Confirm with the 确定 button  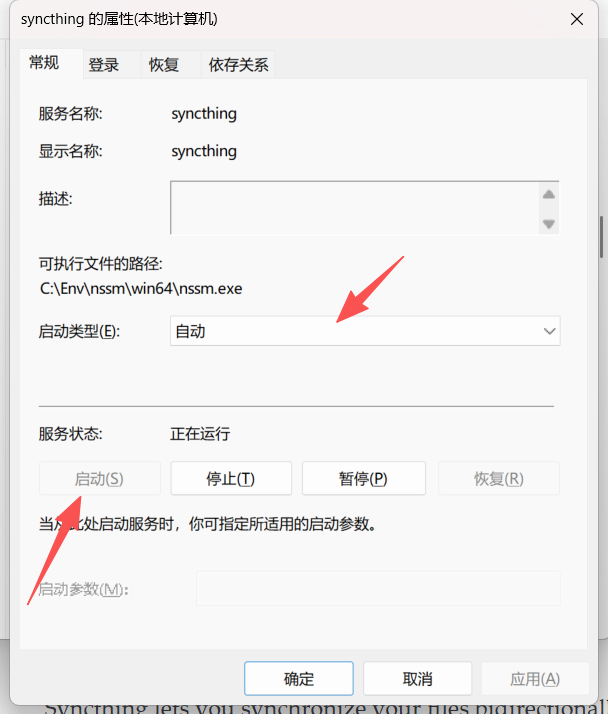pyautogui.click(x=298, y=679)
